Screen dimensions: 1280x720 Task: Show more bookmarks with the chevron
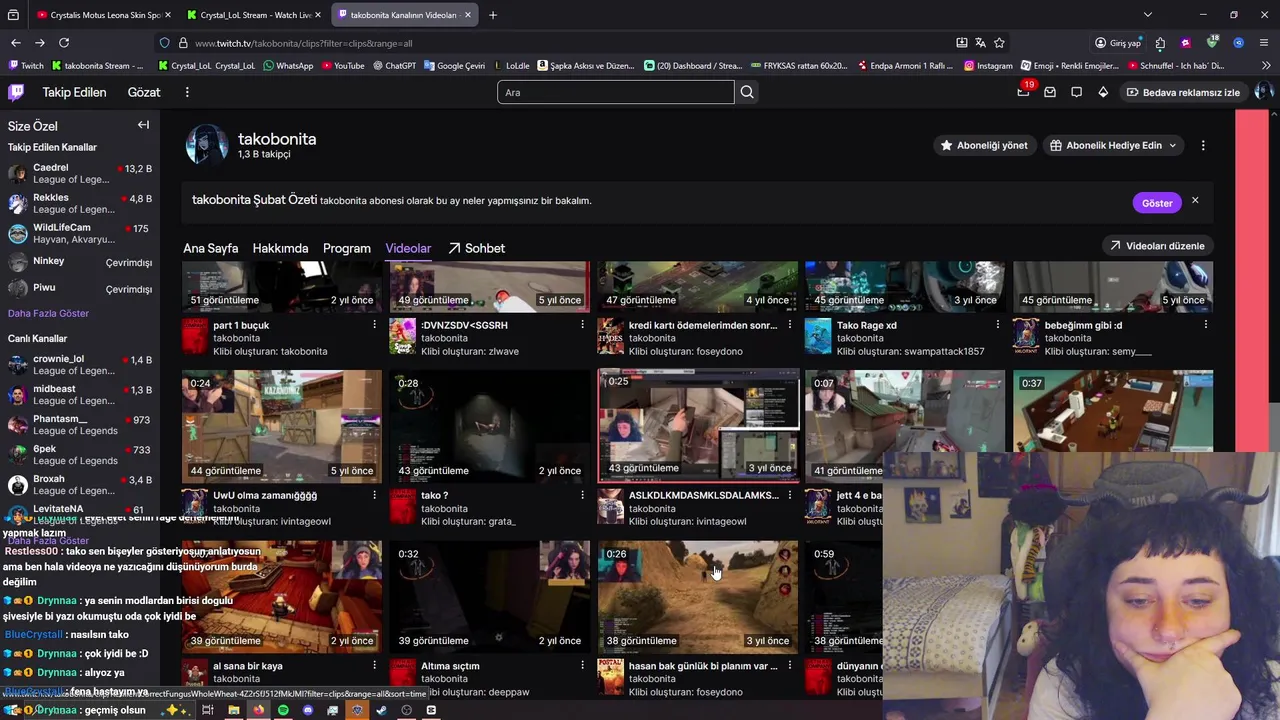[1266, 66]
